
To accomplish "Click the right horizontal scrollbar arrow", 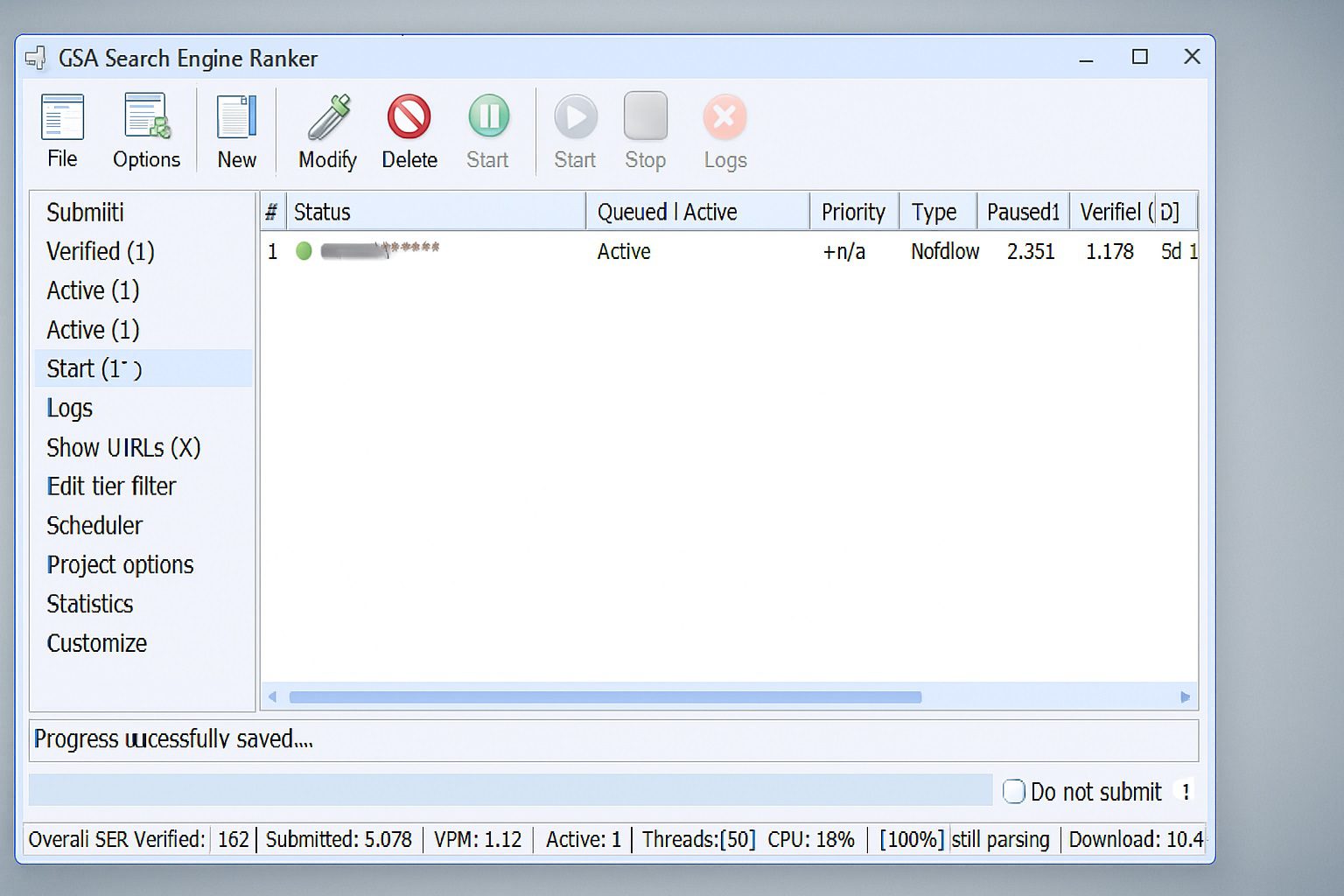I will tap(1186, 697).
